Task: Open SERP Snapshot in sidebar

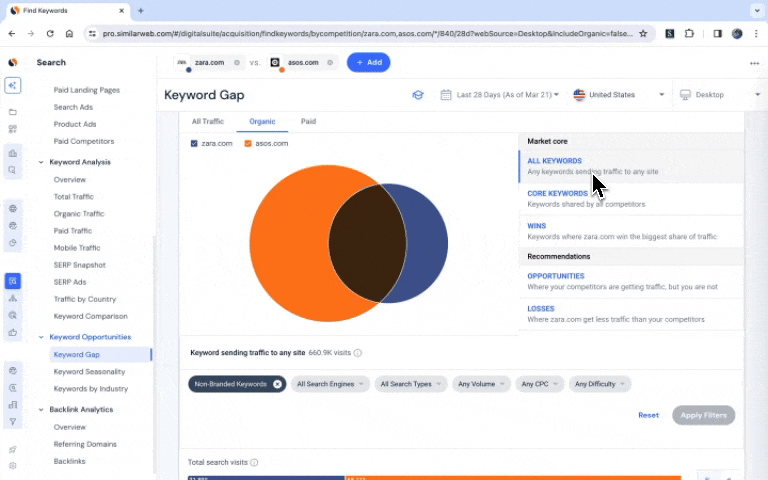Action: pyautogui.click(x=79, y=265)
